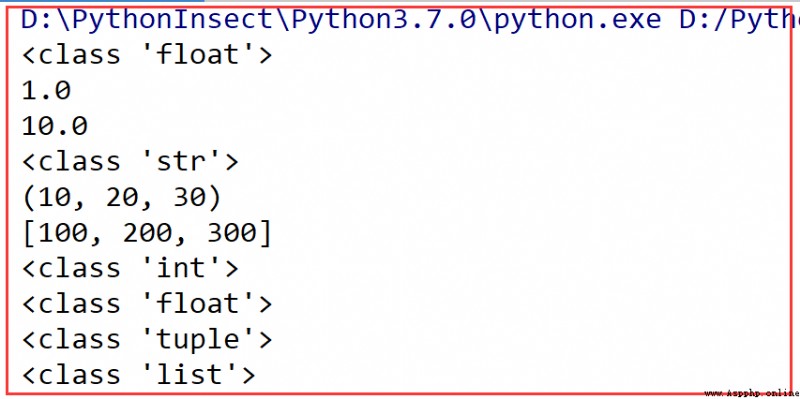Image resolution: width=800 pixels, height=399 pixels.
Task: Click the Python3.7.0 folder in the command line
Action: tap(381, 20)
